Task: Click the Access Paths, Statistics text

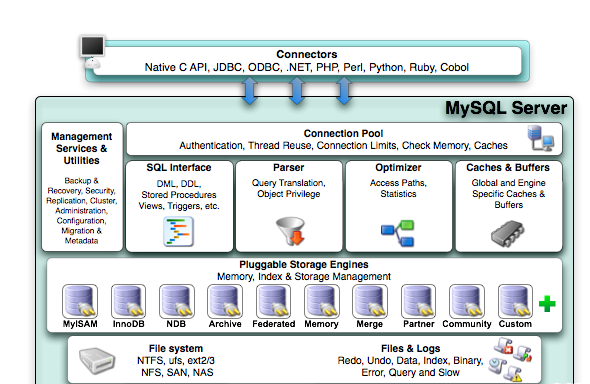Action: 398,188
